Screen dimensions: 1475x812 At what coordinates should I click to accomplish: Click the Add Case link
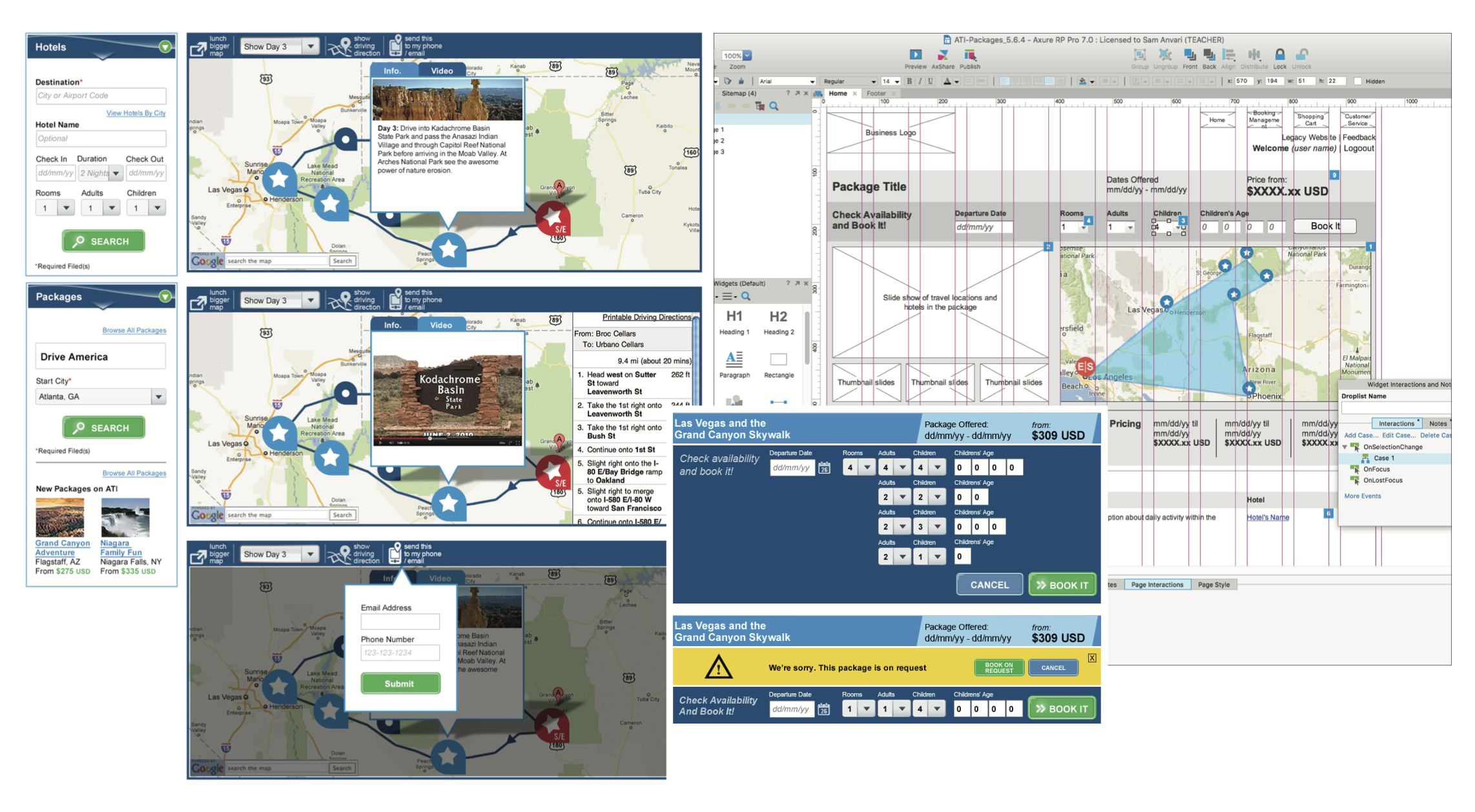(x=1361, y=435)
